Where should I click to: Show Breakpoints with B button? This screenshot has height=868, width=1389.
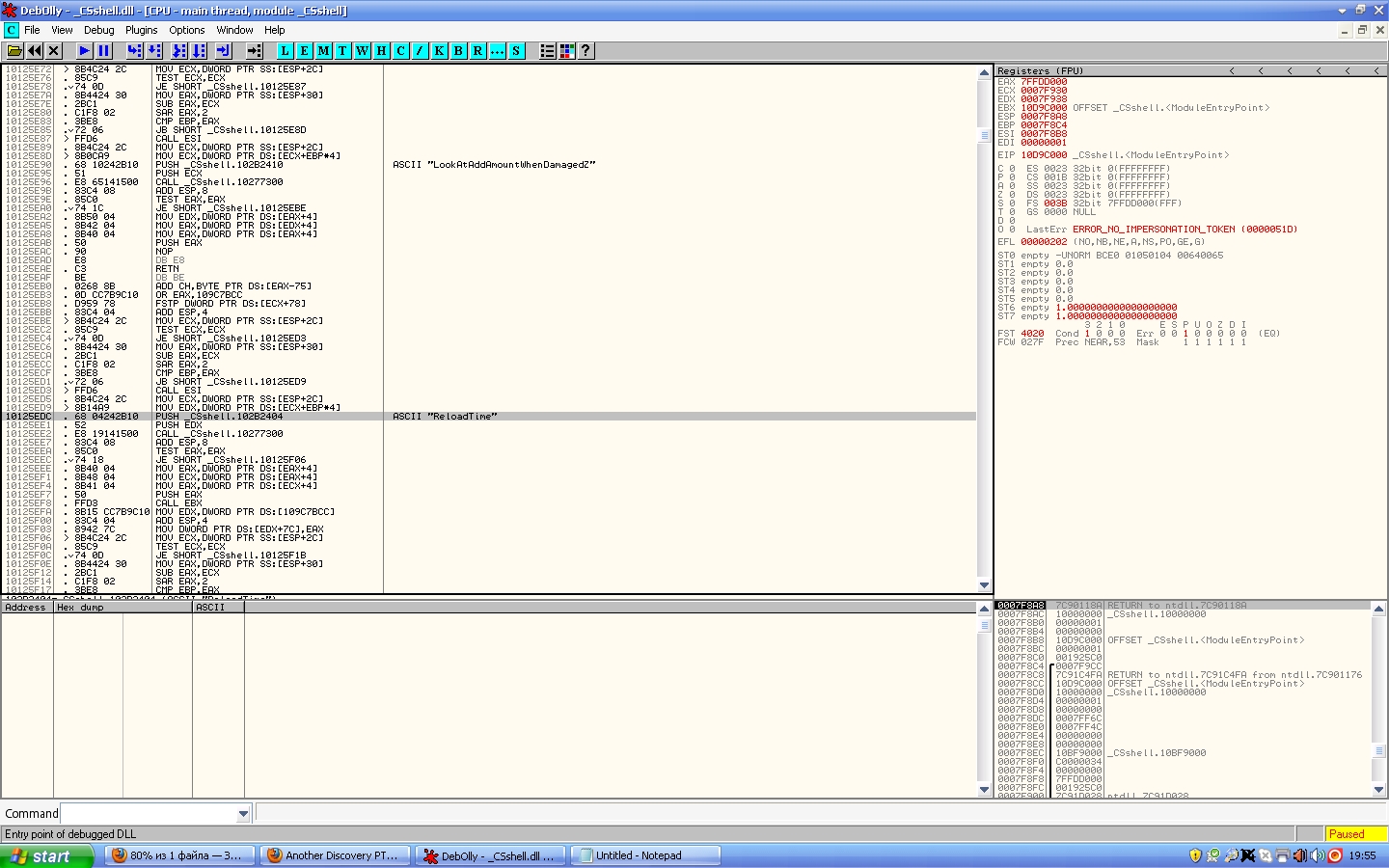click(459, 50)
